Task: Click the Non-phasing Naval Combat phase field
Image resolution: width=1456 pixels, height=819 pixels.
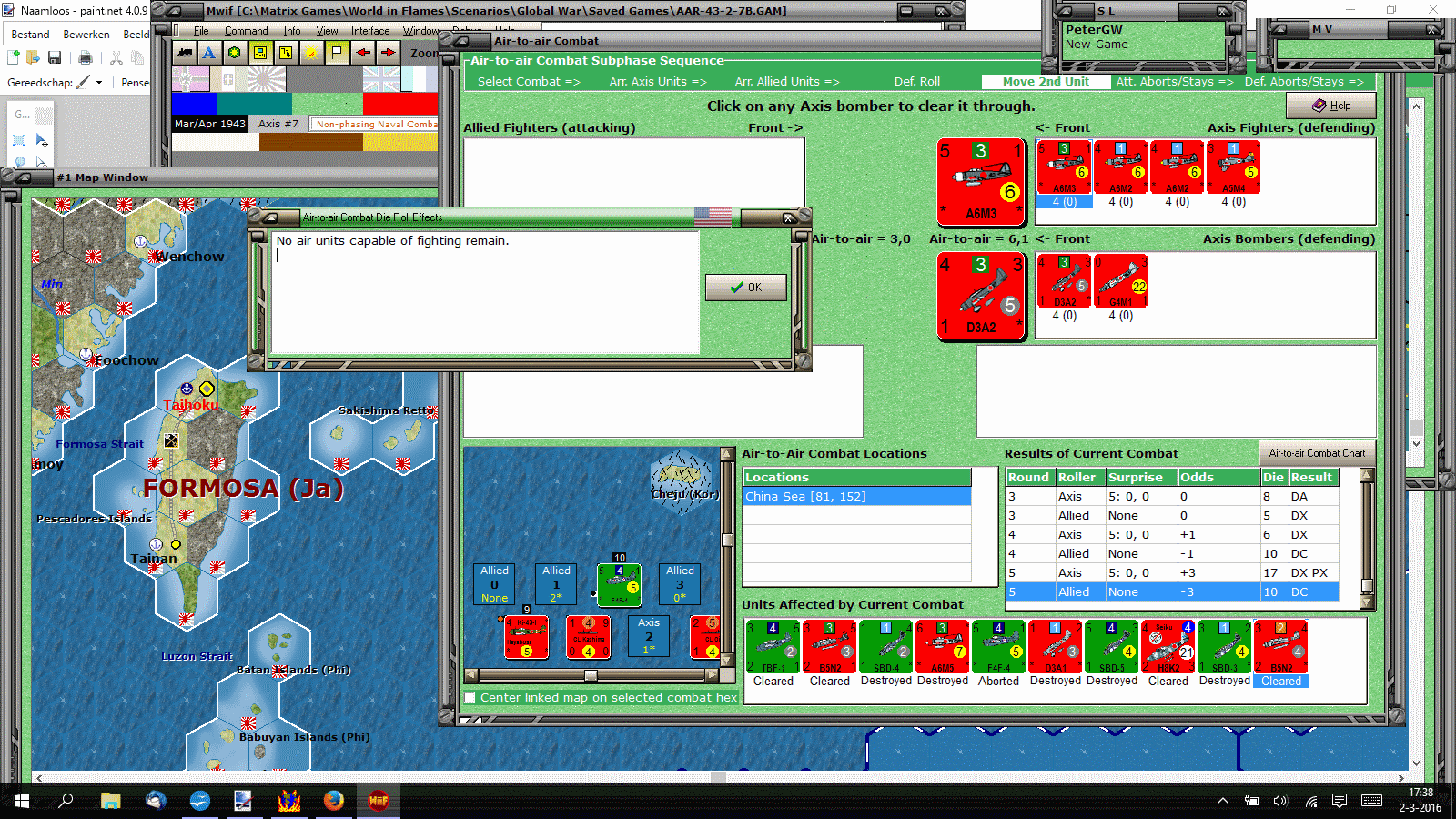Action: pos(374,124)
